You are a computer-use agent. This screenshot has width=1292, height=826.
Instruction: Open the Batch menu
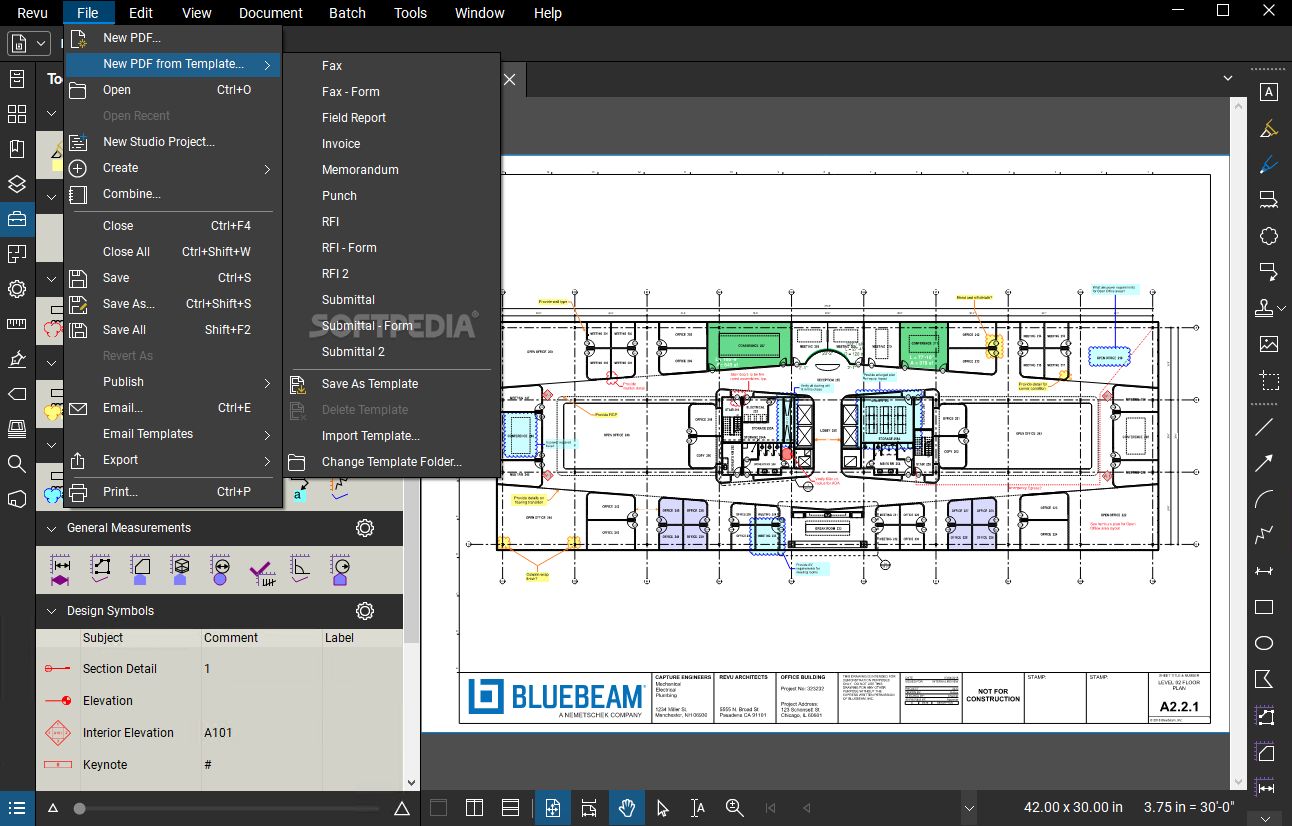point(347,13)
